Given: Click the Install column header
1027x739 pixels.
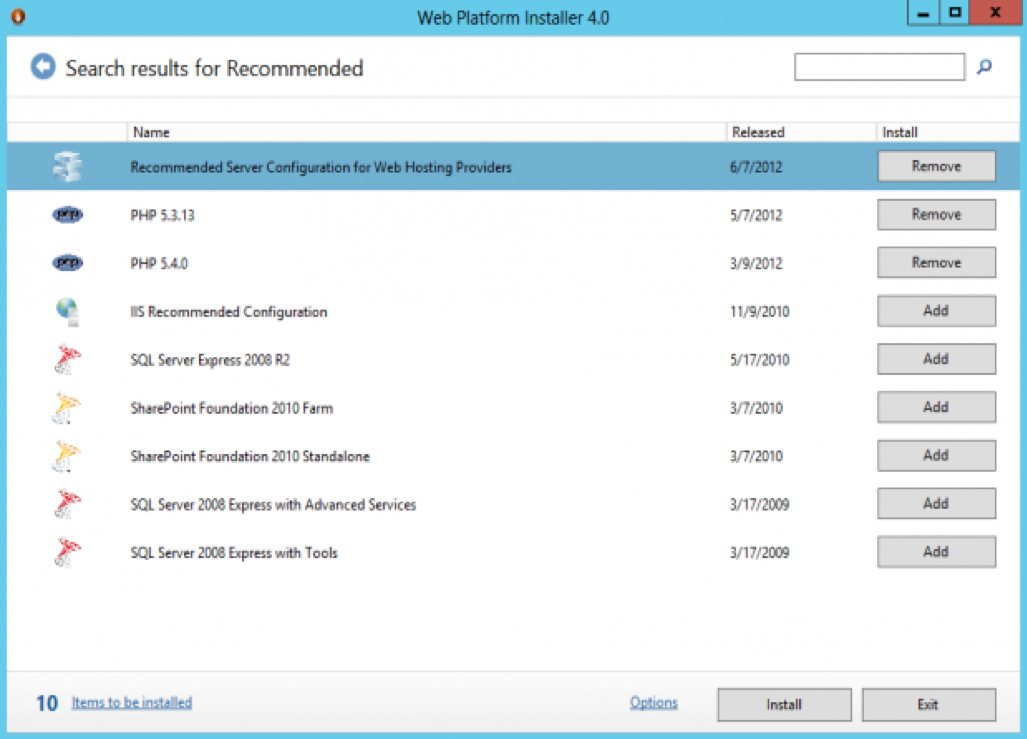Looking at the screenshot, I should pyautogui.click(x=948, y=132).
